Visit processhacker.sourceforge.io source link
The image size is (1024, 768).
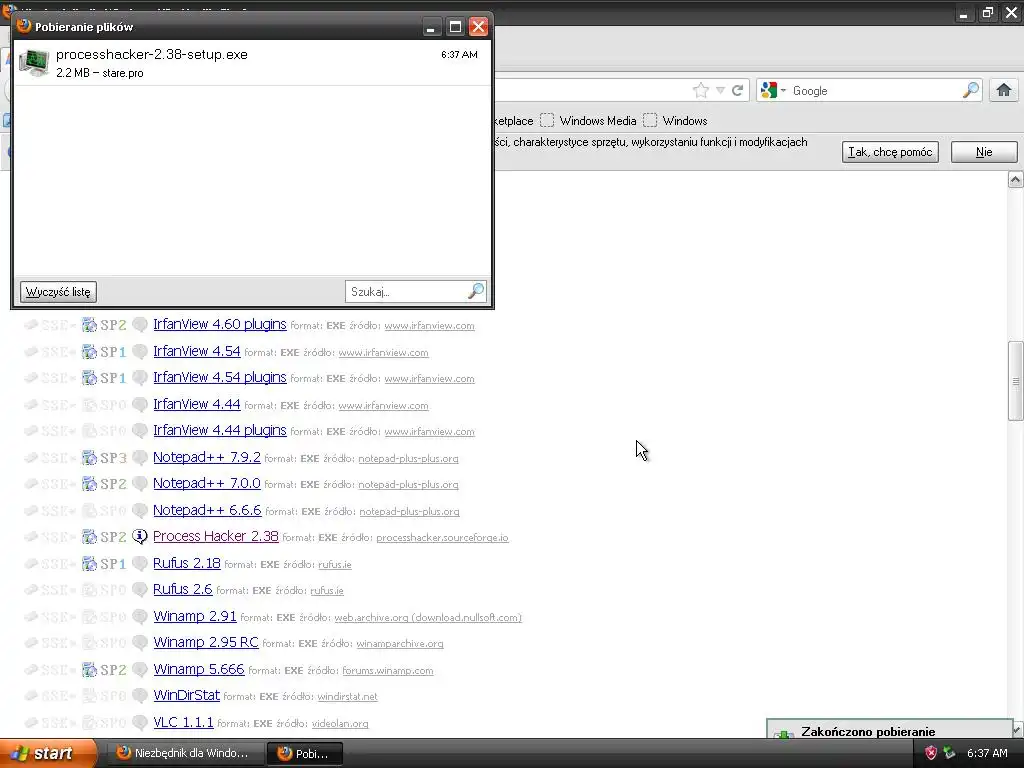coord(442,537)
